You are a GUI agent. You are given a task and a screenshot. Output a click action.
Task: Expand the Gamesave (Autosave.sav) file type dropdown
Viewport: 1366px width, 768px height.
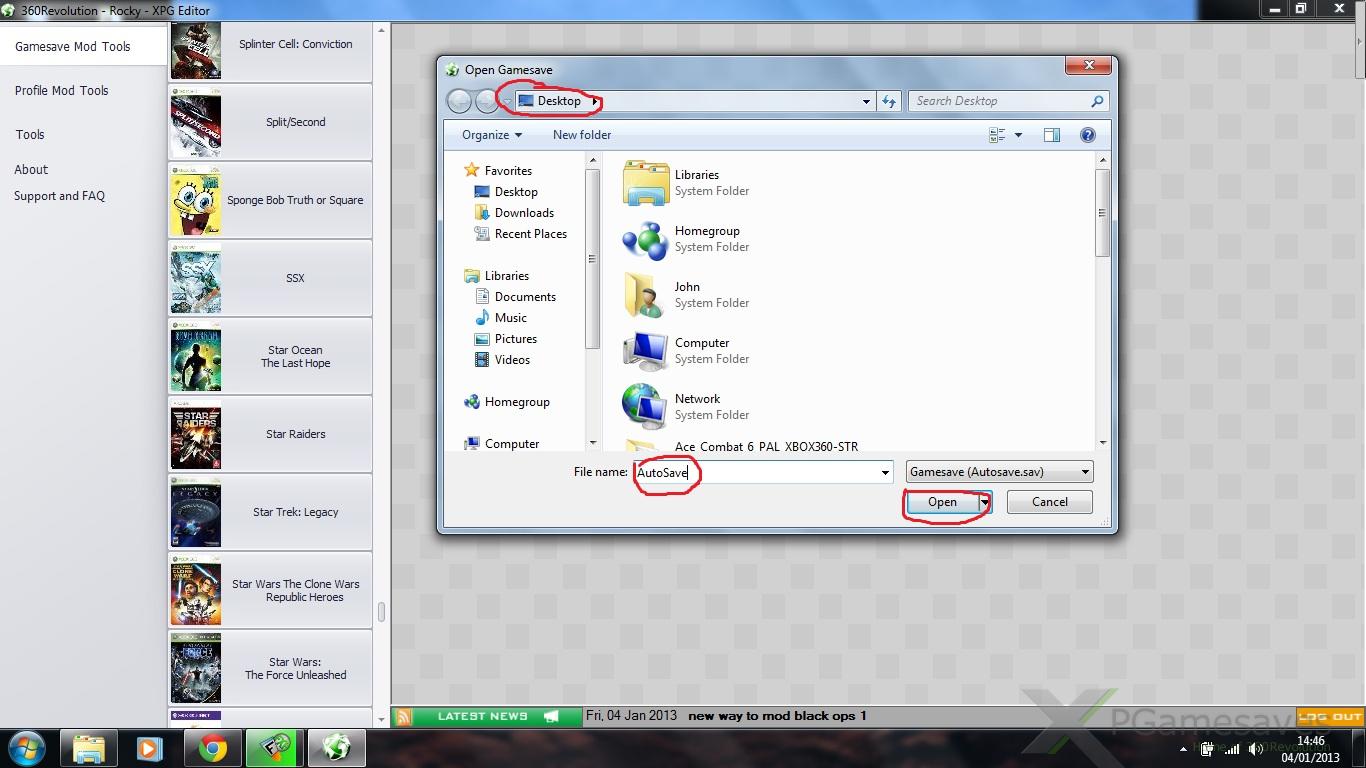[1085, 472]
